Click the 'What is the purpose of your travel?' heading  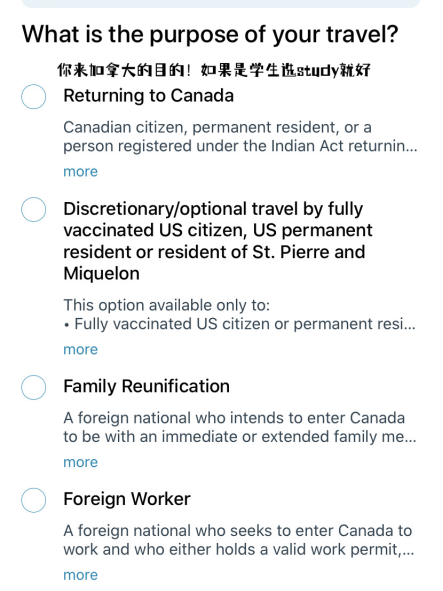(210, 35)
